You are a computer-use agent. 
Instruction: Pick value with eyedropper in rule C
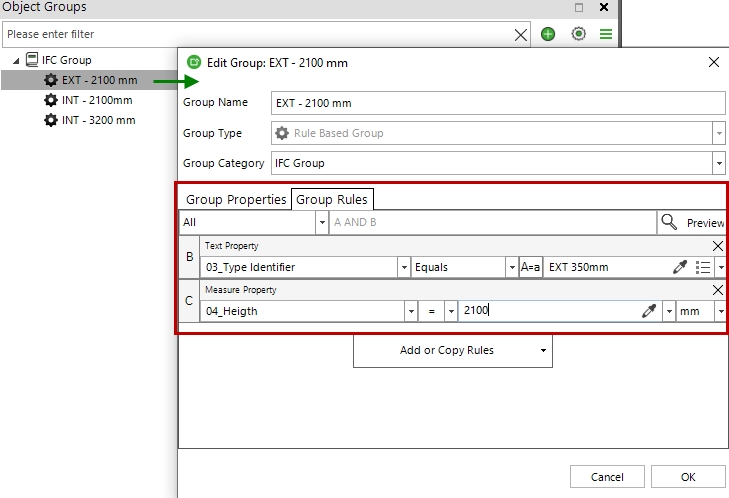[x=648, y=311]
